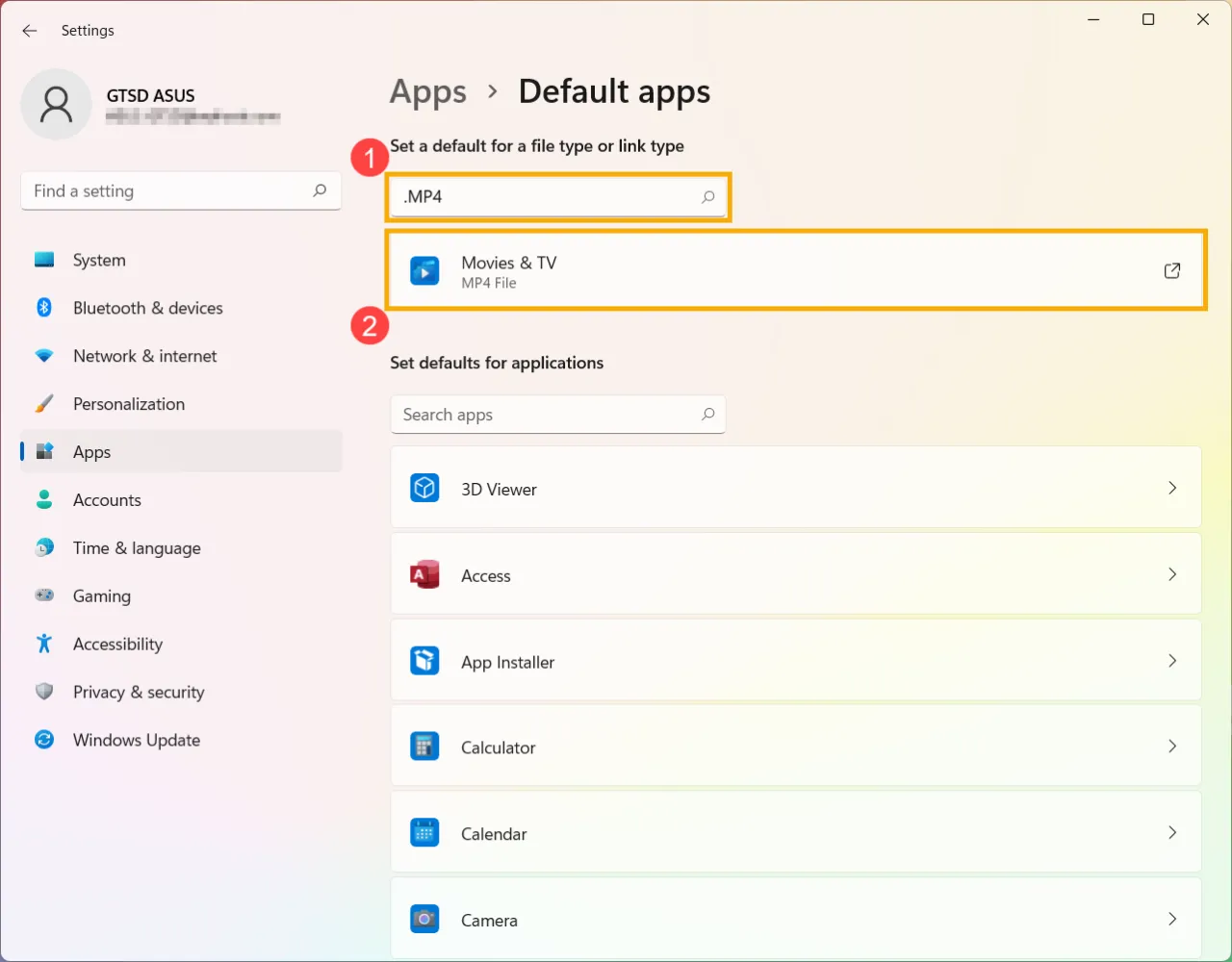This screenshot has width=1232, height=962.
Task: Click the back arrow in Settings
Action: coord(29,30)
